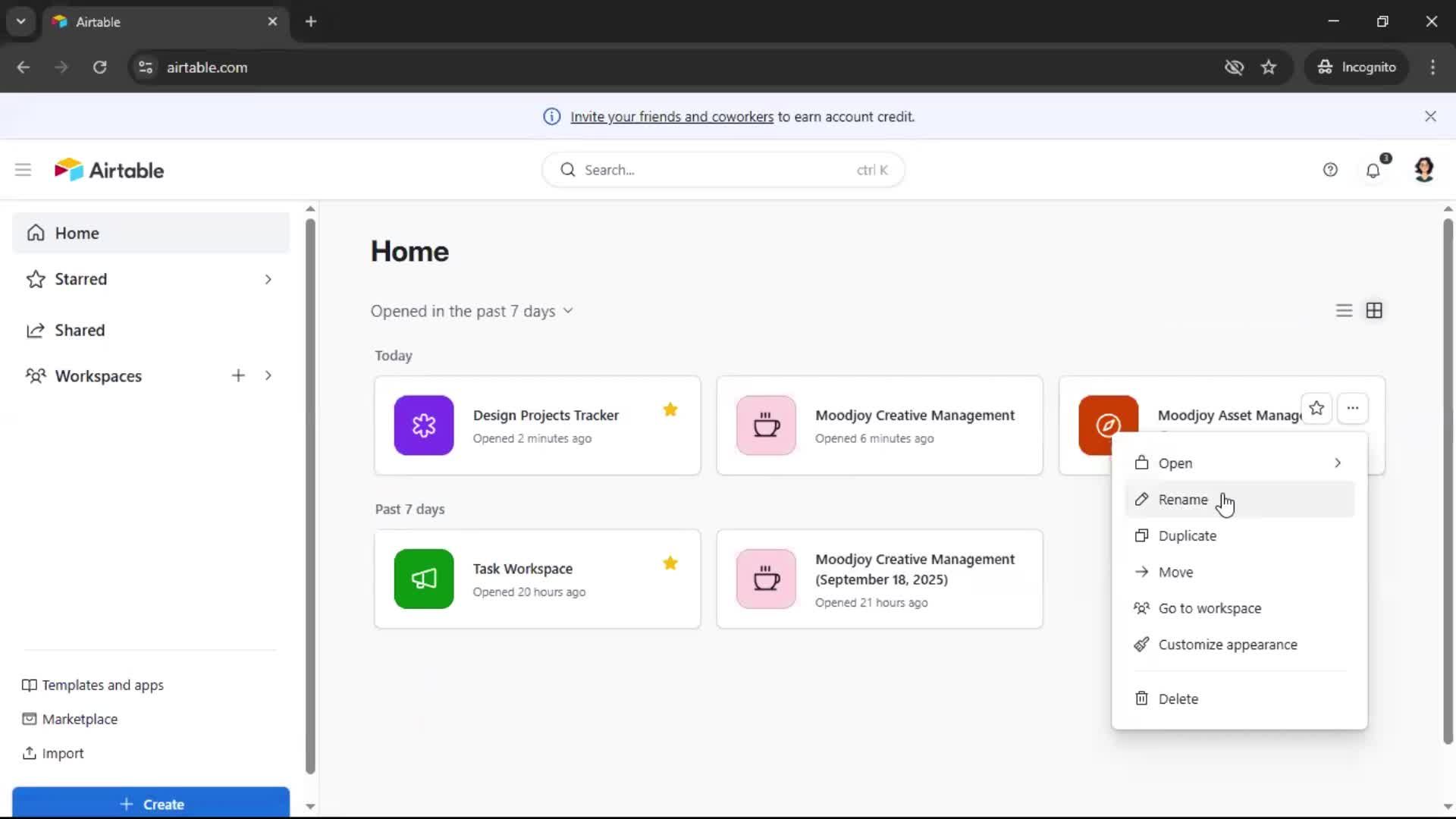
Task: Click the Incognito indicator
Action: (1357, 67)
